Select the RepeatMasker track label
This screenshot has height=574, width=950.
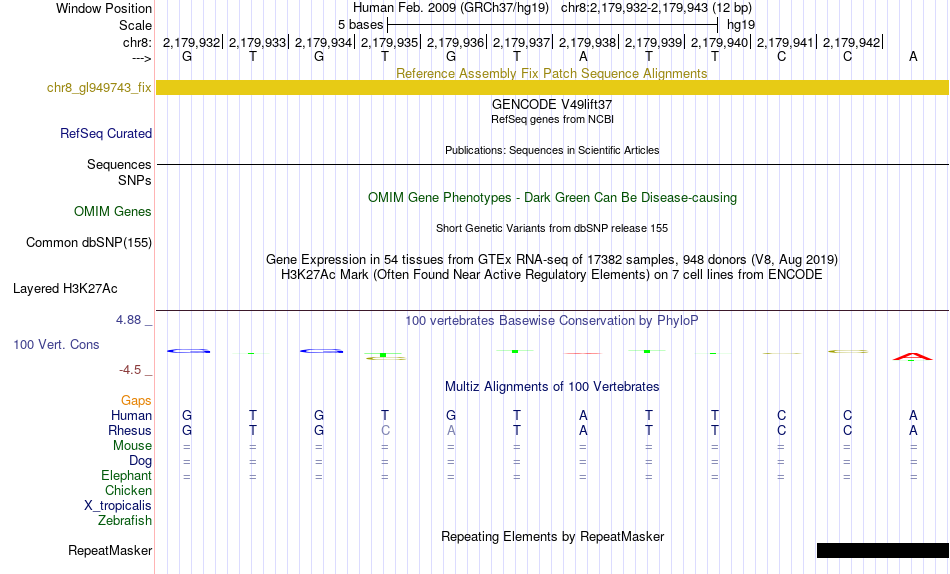pyautogui.click(x=110, y=550)
